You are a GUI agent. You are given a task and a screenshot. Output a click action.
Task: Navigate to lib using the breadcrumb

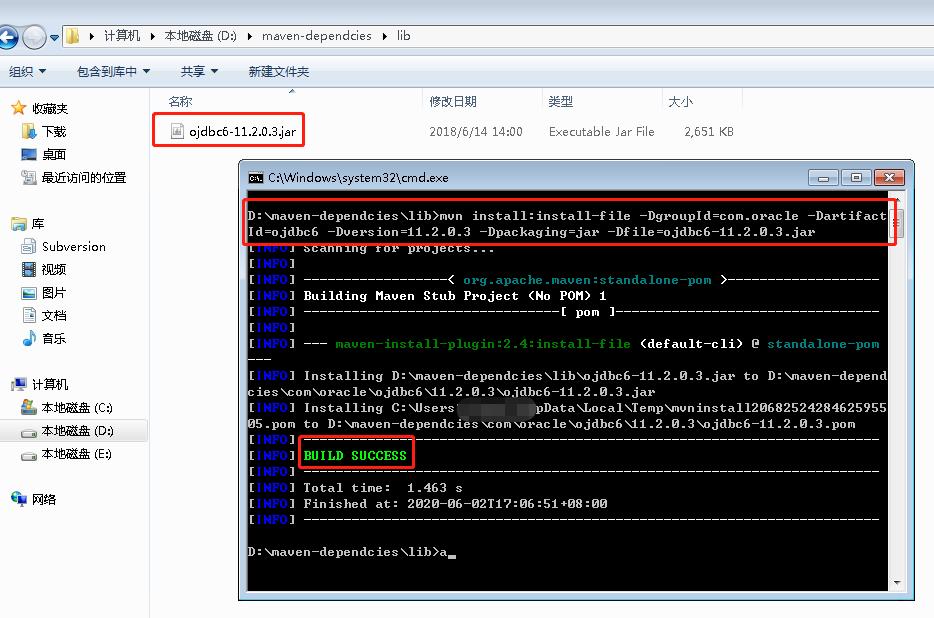[x=403, y=35]
